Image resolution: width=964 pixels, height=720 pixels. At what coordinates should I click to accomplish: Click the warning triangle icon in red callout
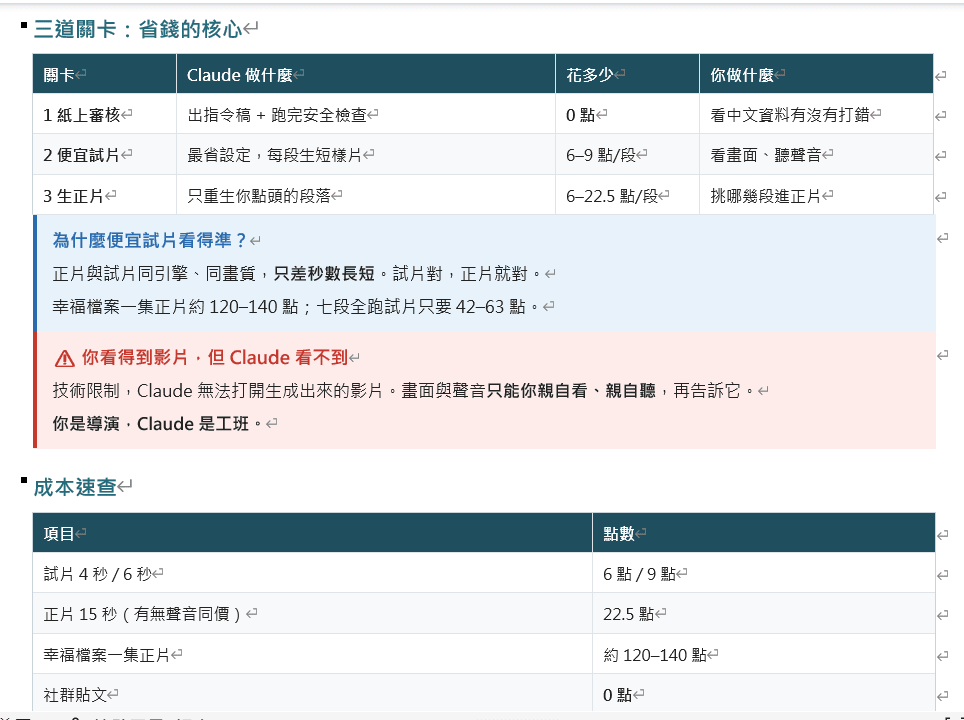coord(65,358)
